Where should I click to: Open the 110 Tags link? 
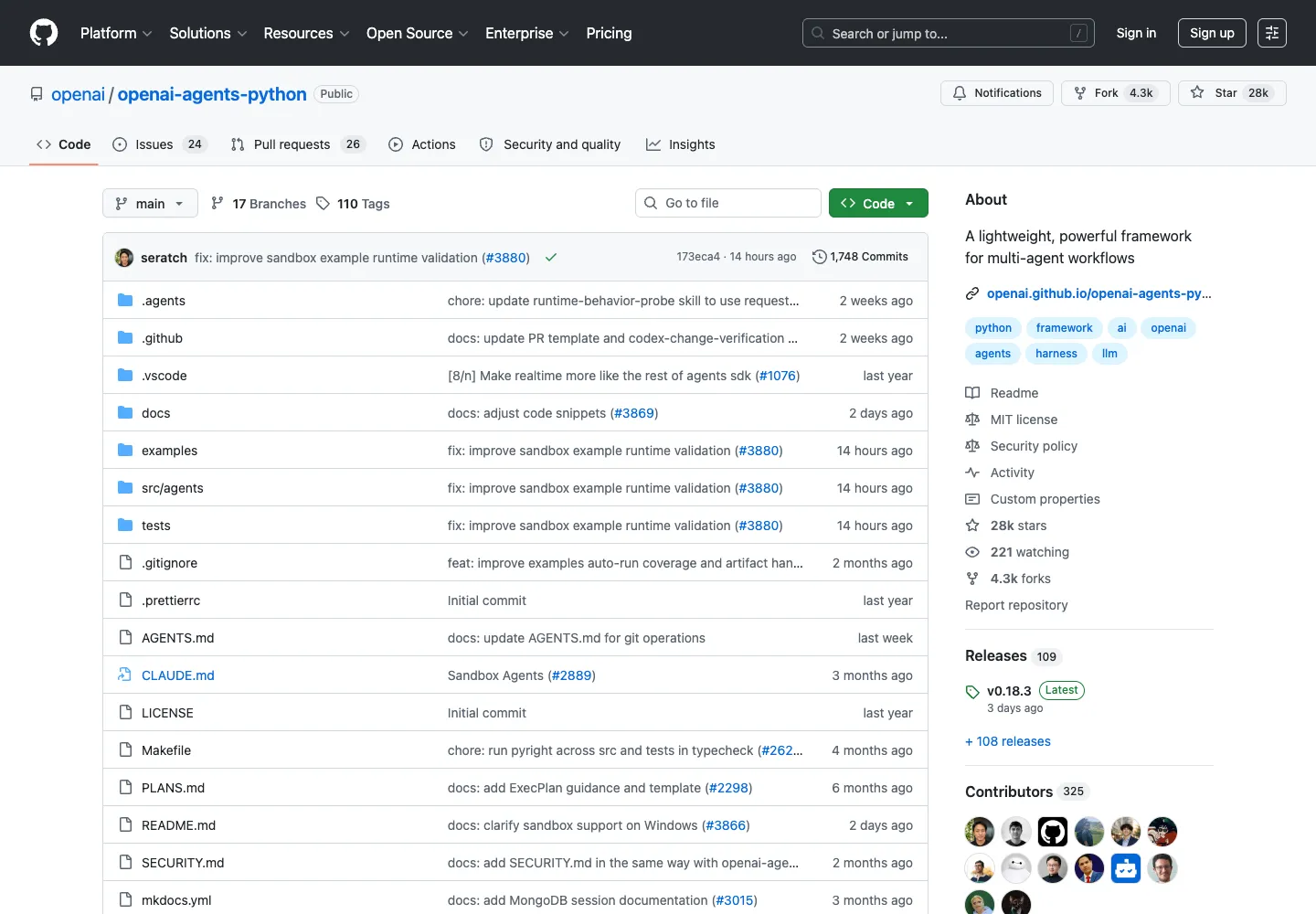[x=353, y=204]
